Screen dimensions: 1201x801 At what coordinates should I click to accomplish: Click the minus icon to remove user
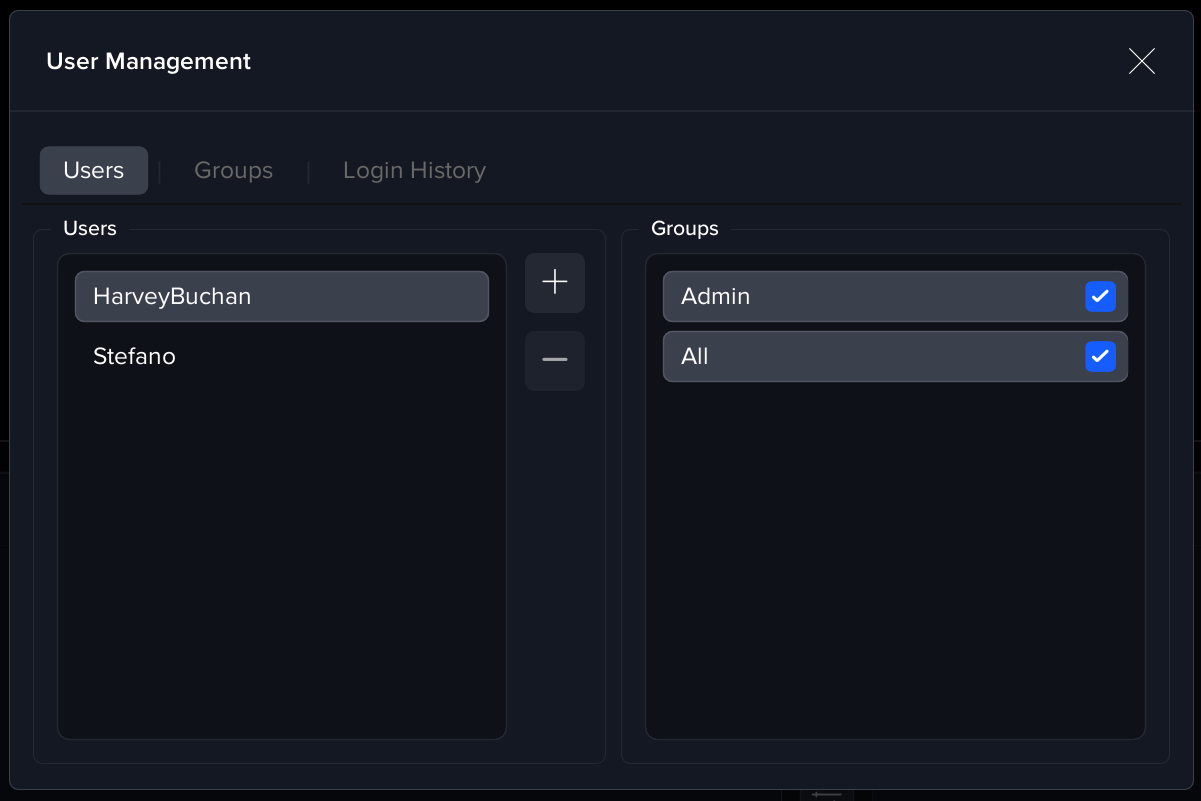click(555, 360)
